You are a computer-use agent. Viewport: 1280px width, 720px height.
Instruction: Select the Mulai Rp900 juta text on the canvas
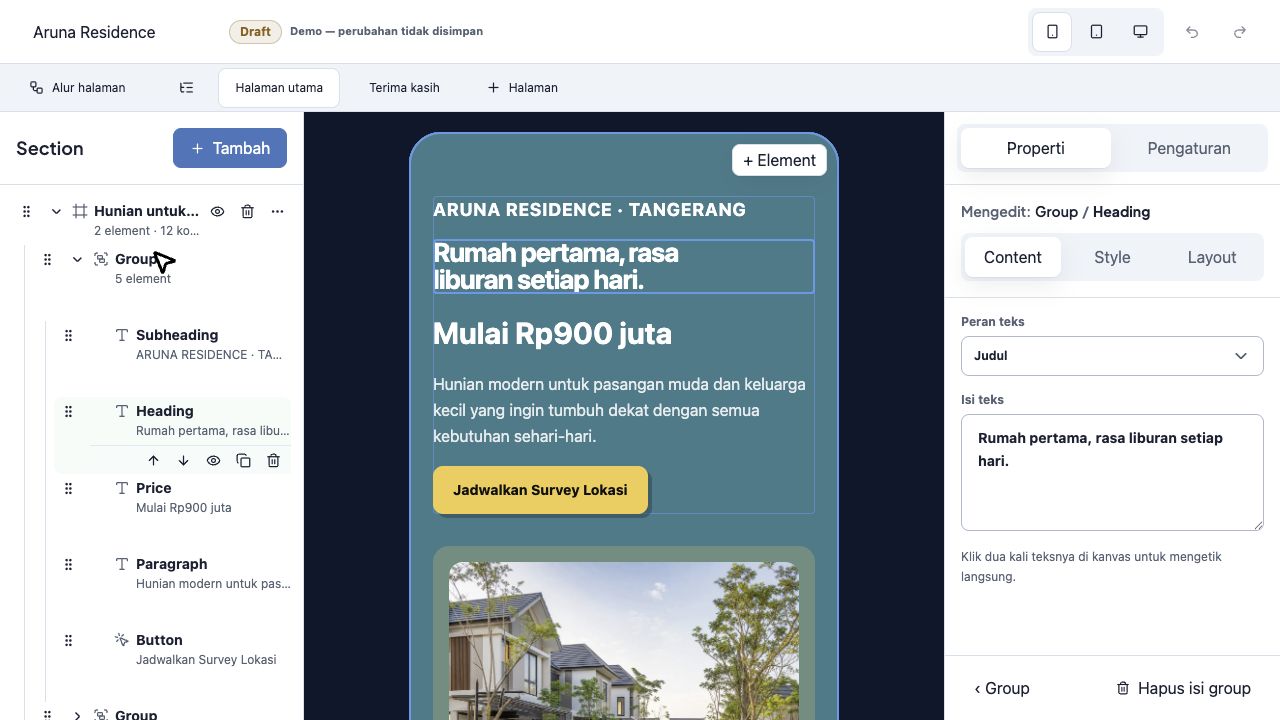(552, 333)
